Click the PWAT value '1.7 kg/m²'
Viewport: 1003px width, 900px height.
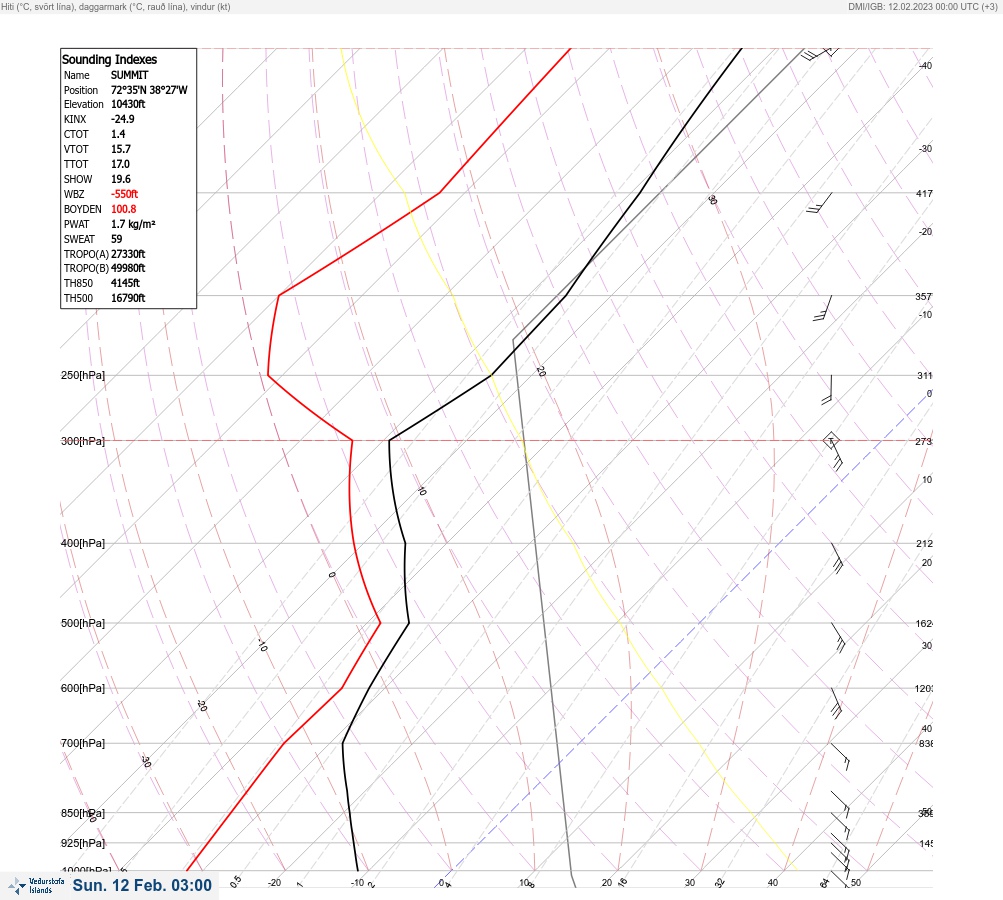[133, 224]
